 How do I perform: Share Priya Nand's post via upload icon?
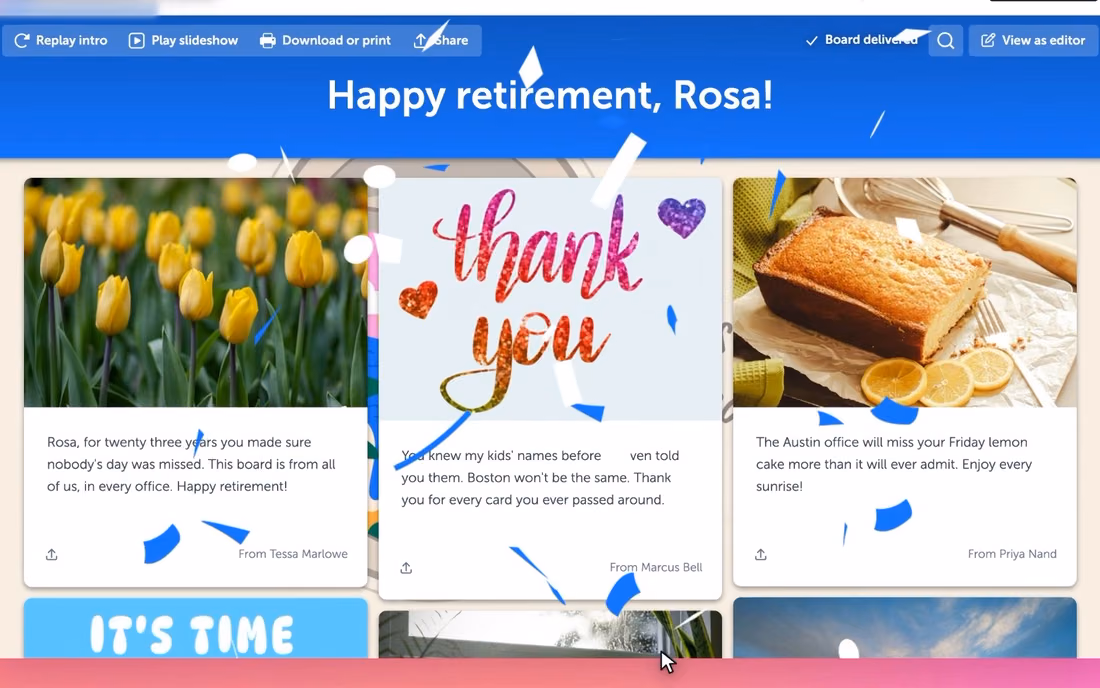tap(761, 555)
